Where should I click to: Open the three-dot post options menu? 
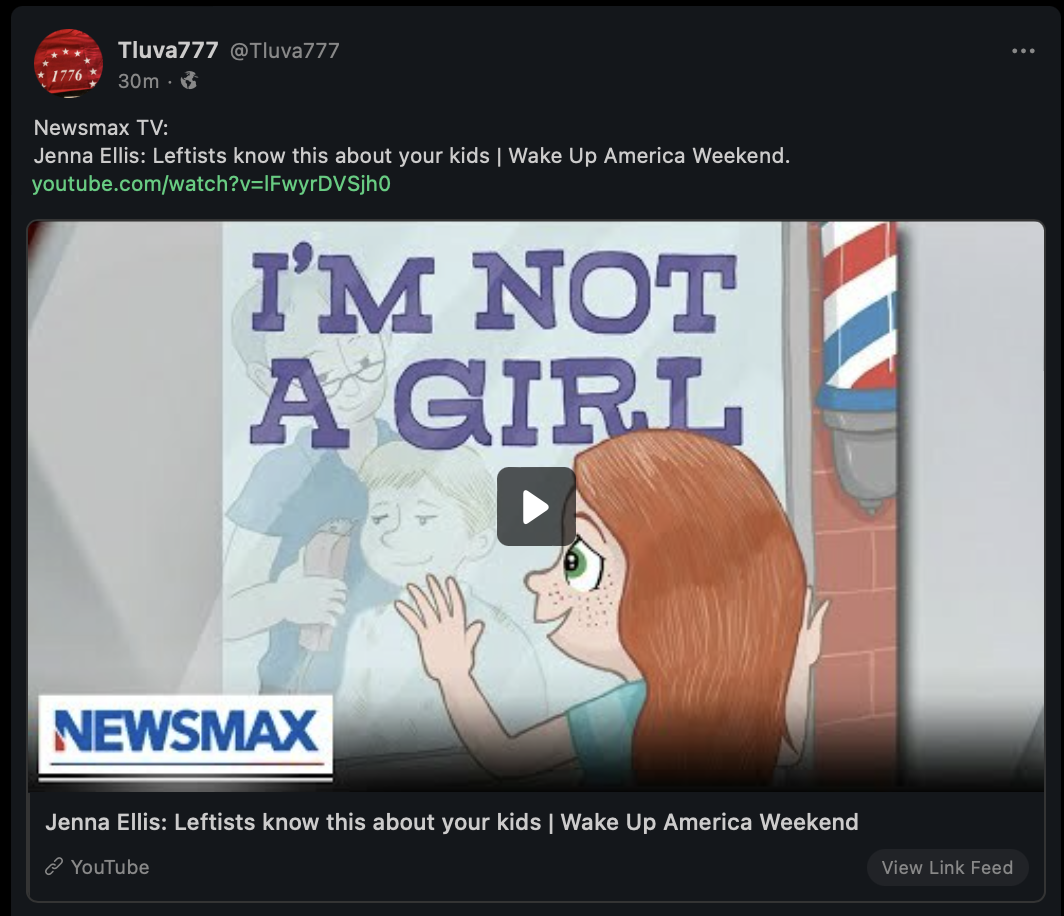tap(1023, 51)
